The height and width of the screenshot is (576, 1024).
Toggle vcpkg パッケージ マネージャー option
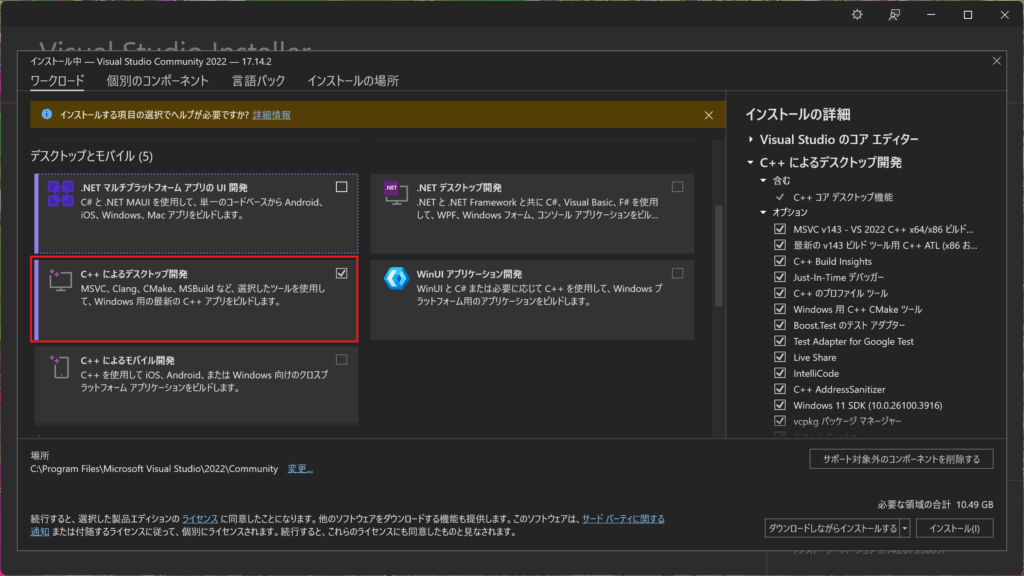pos(780,421)
